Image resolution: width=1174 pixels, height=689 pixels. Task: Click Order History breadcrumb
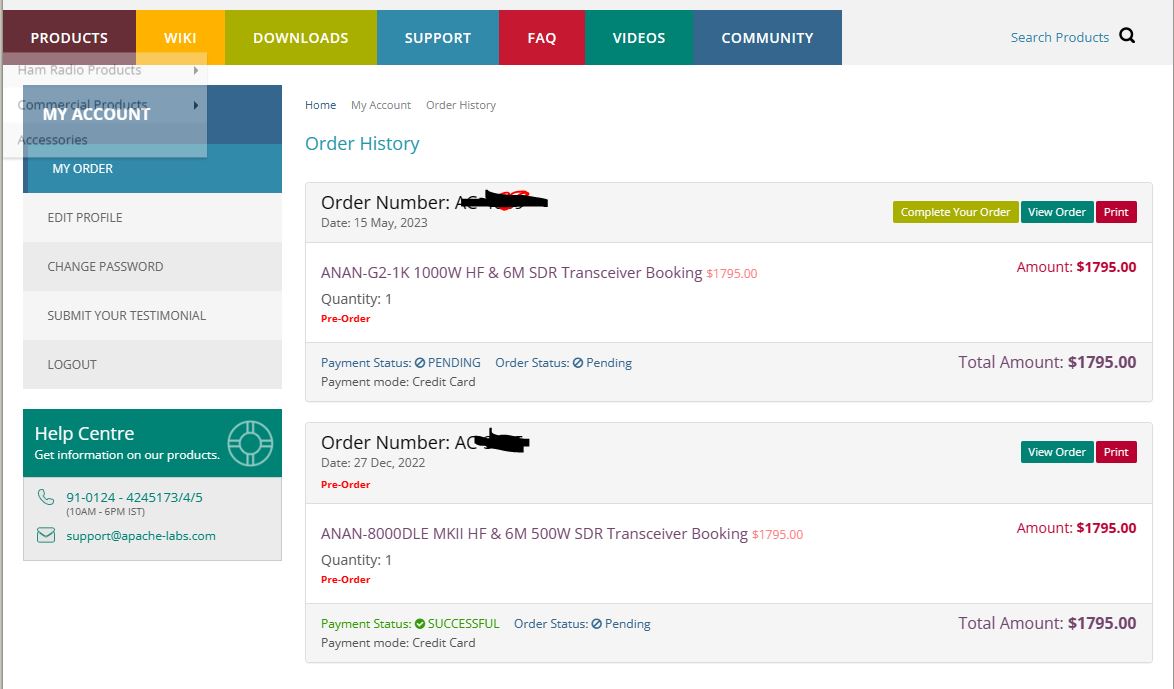pos(461,105)
